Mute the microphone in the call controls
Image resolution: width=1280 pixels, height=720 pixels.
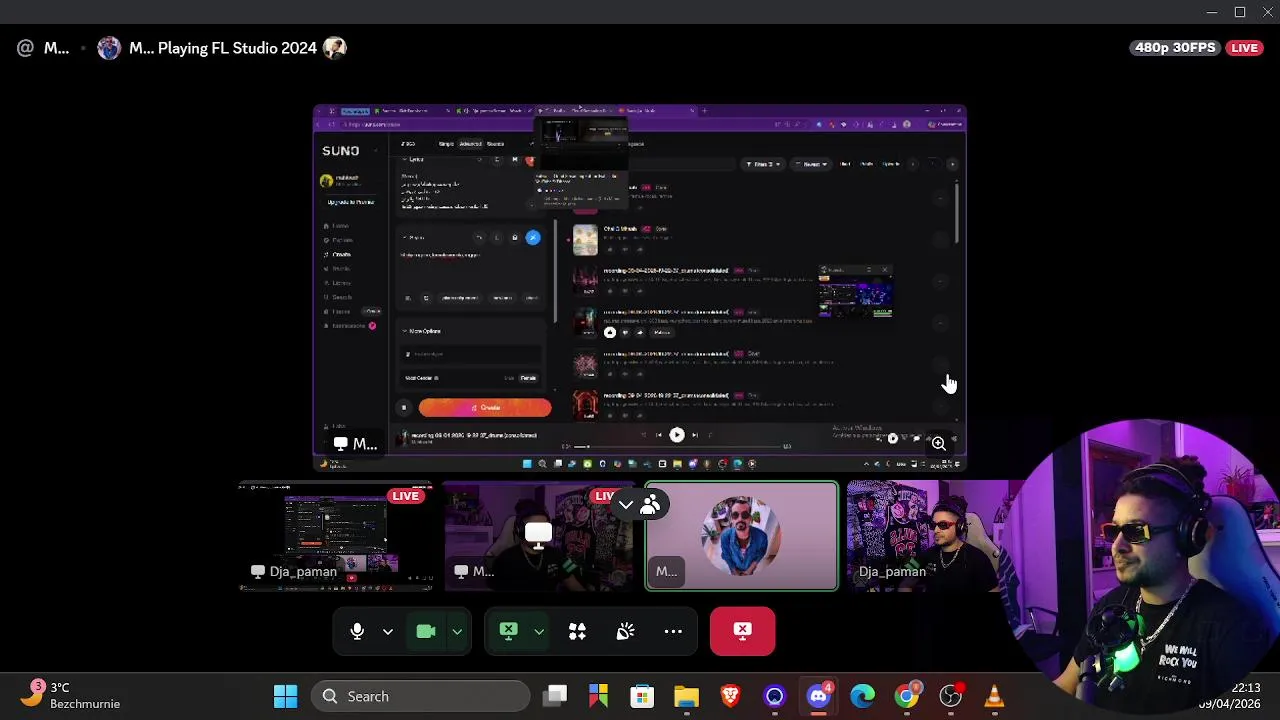tap(357, 631)
